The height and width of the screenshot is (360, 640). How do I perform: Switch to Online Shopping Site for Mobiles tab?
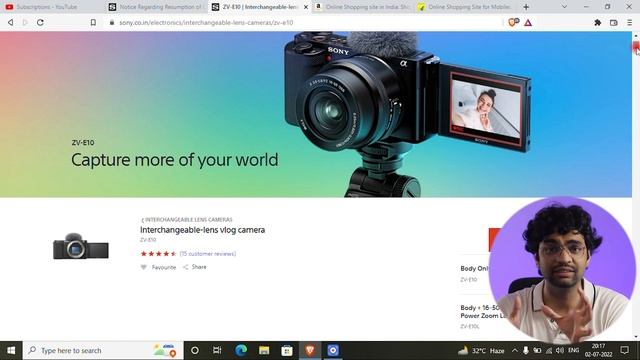point(465,7)
